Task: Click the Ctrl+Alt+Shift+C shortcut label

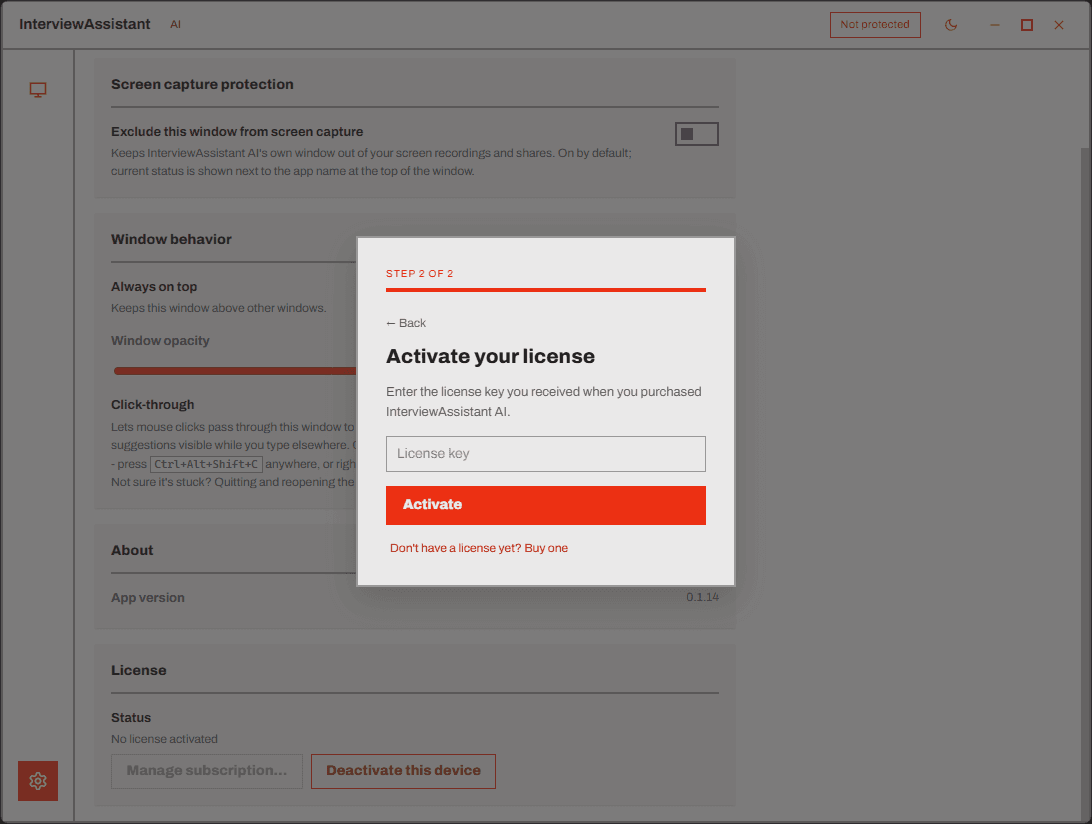Action: click(206, 464)
